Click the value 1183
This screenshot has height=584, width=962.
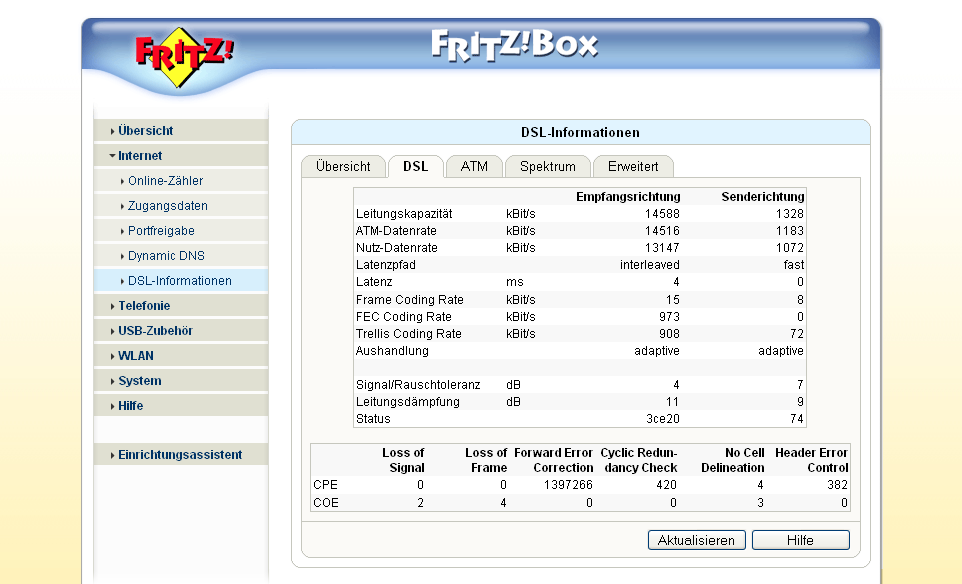(x=790, y=231)
